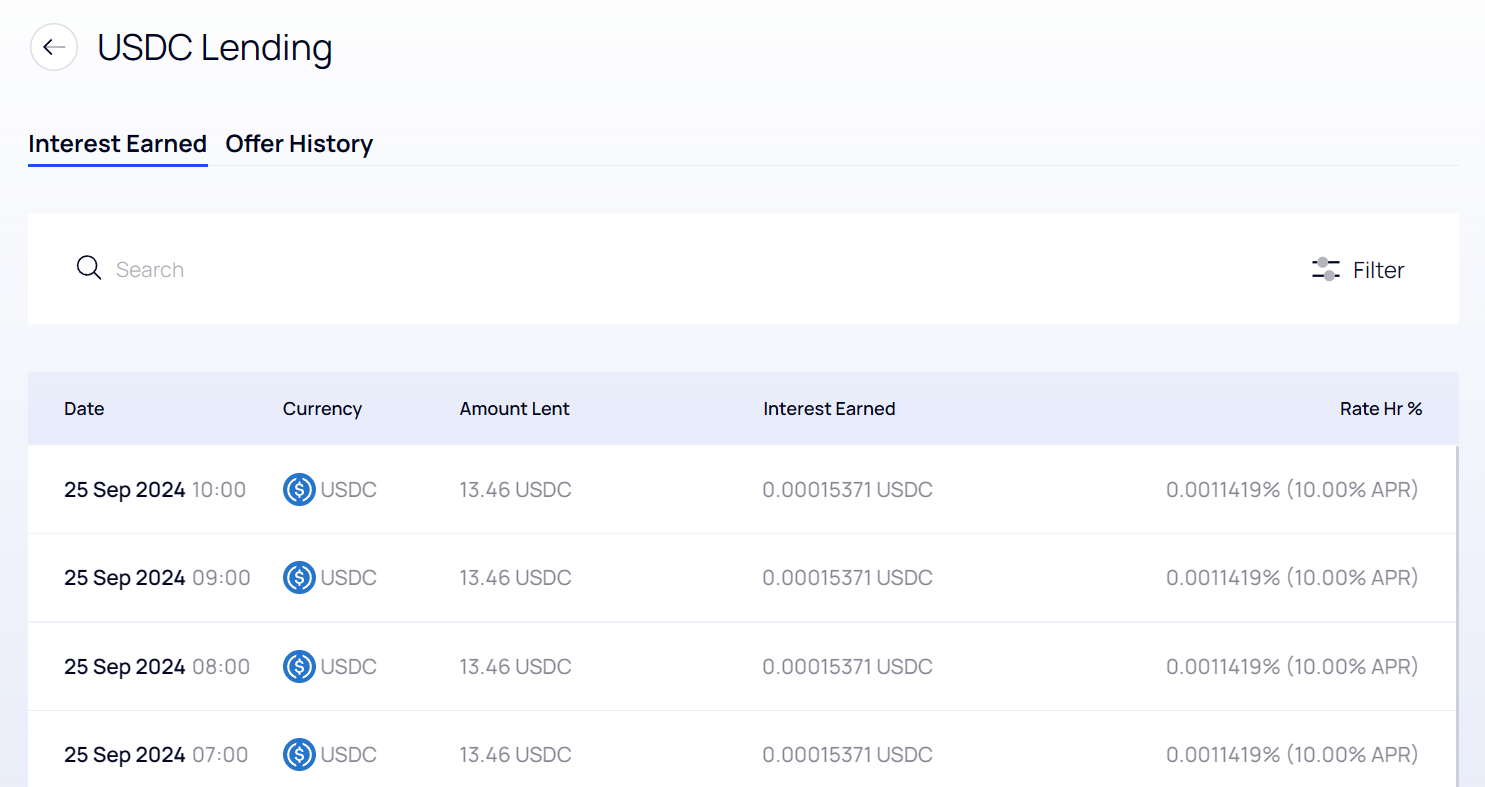
Task: Click the USDC coin icon in the third row
Action: tap(298, 666)
